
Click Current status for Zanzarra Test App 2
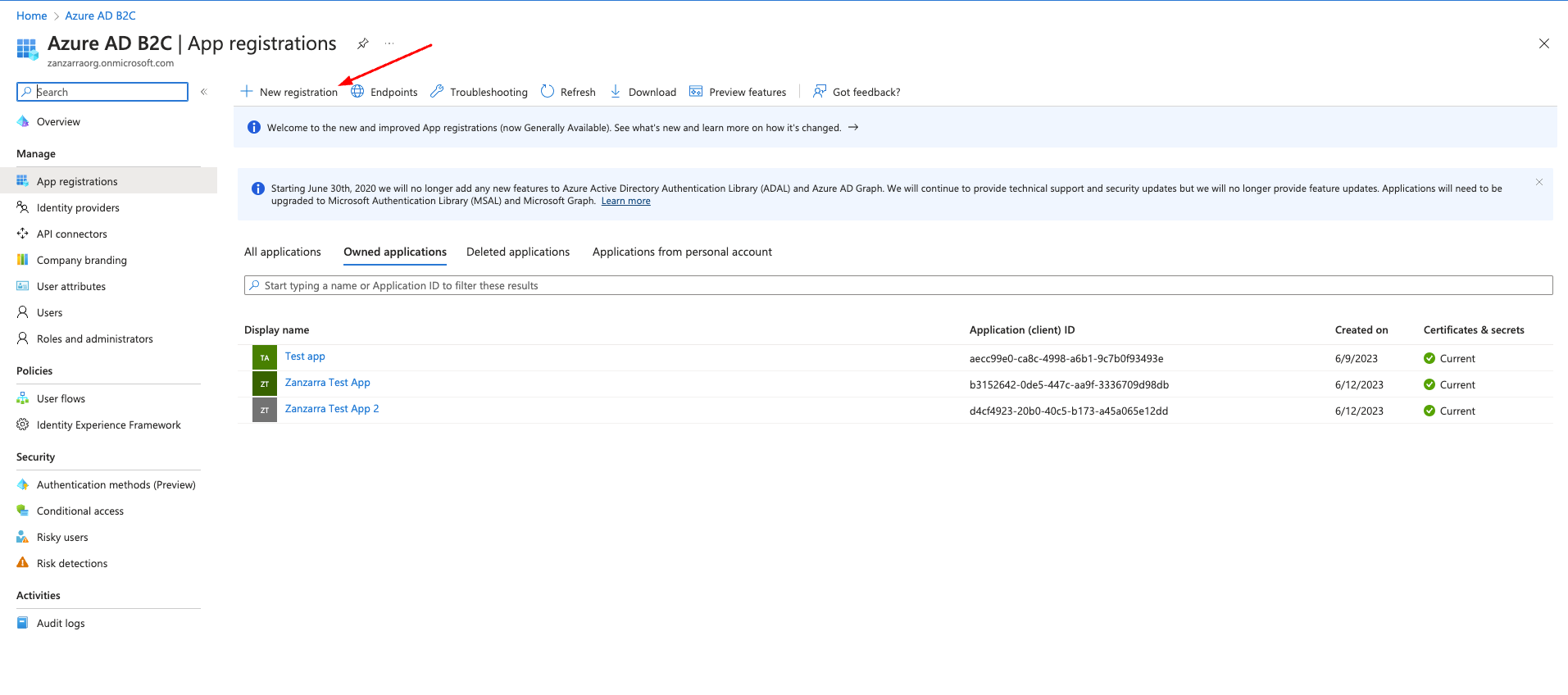1449,411
